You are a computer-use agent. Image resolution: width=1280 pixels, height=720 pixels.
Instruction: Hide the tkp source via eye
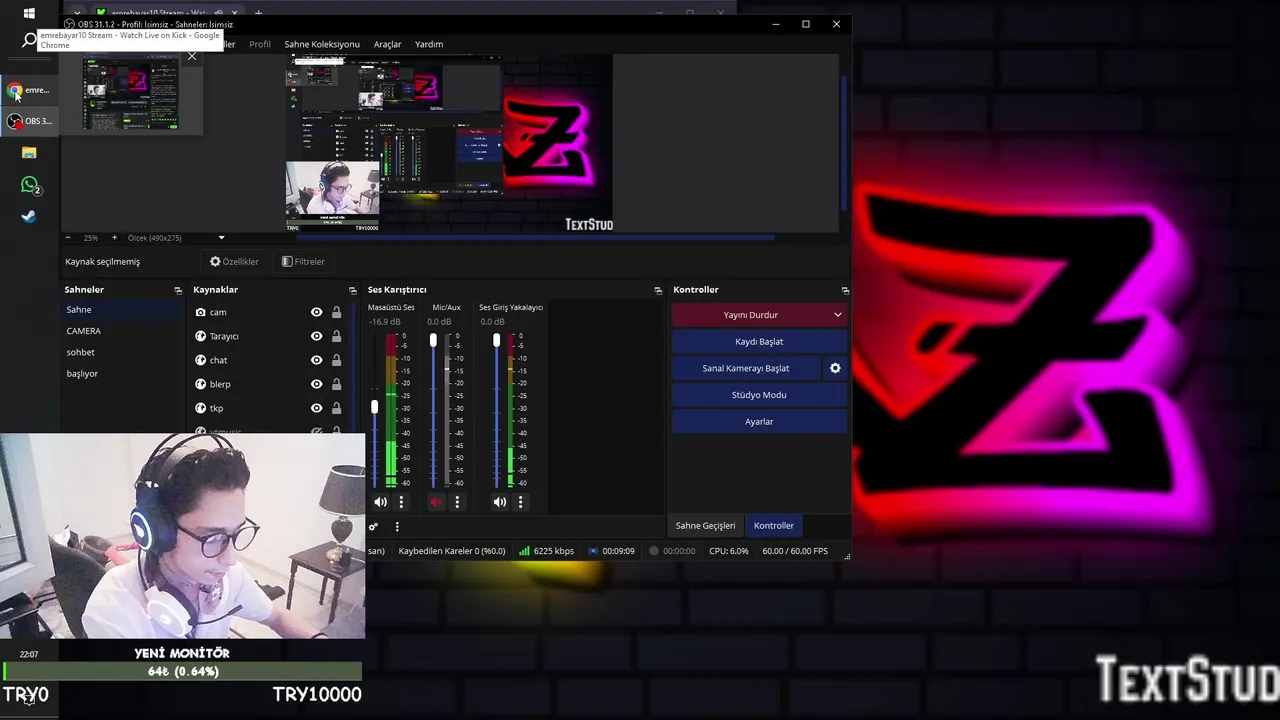click(x=317, y=408)
